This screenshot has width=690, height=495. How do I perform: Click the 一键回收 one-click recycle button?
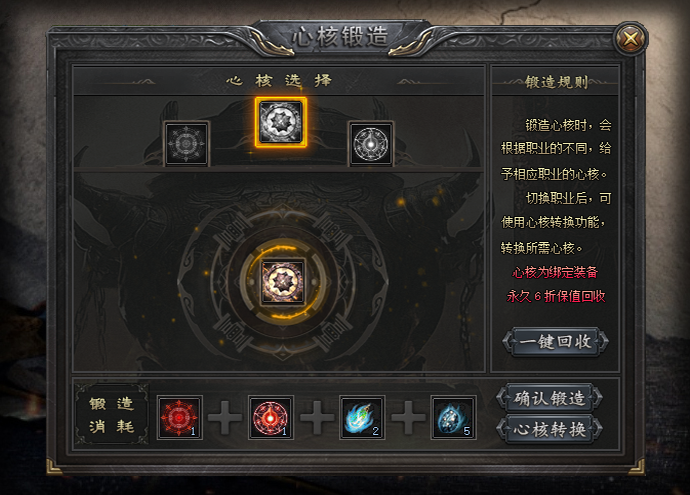tap(555, 341)
